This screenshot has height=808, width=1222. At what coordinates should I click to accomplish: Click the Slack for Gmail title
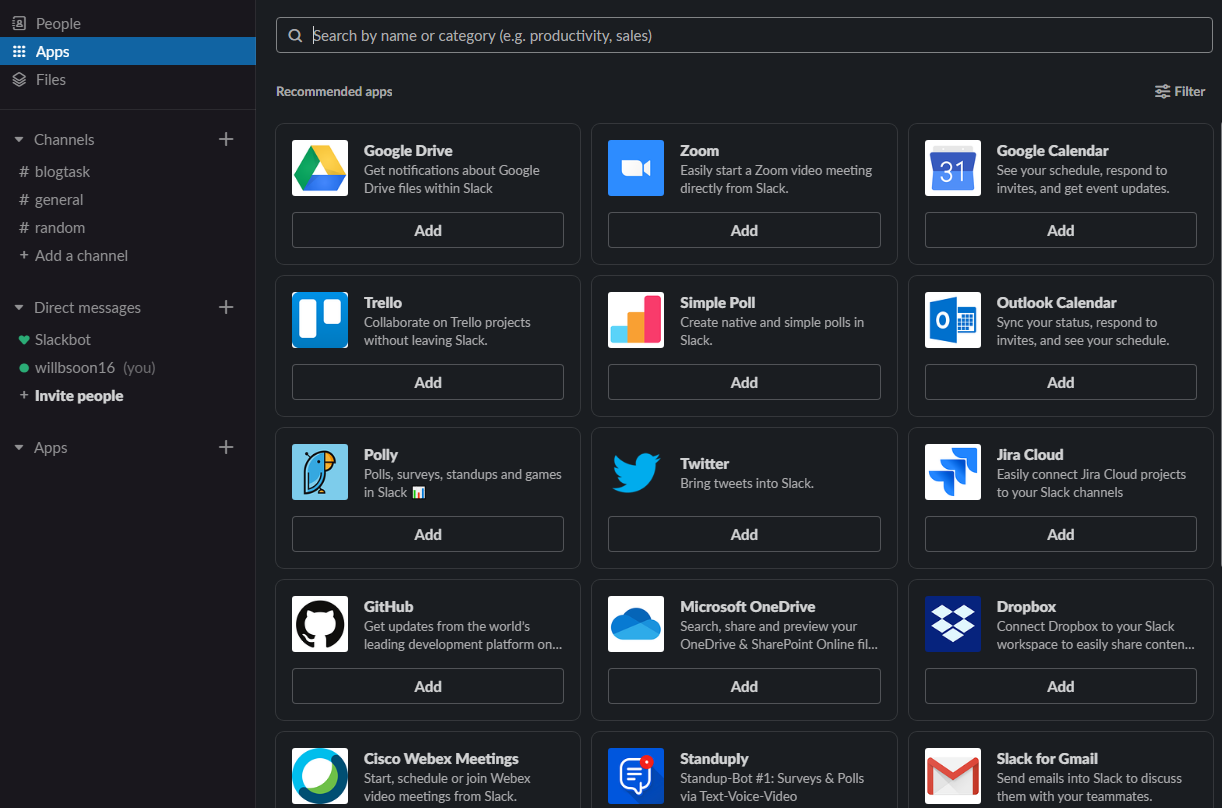pyautogui.click(x=1047, y=759)
